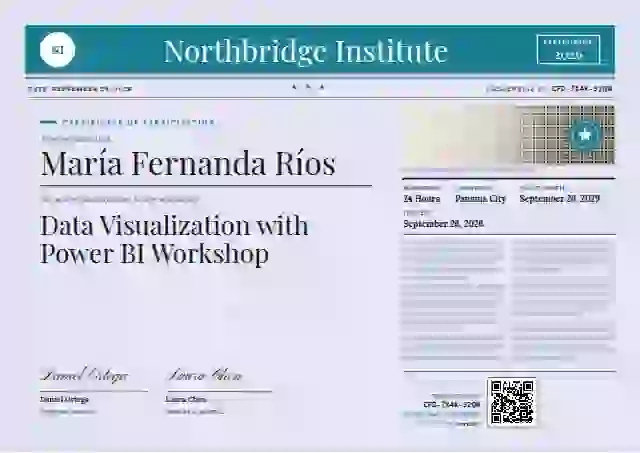640x453 pixels.
Task: Click the grid pattern decorative image
Action: 567,134
